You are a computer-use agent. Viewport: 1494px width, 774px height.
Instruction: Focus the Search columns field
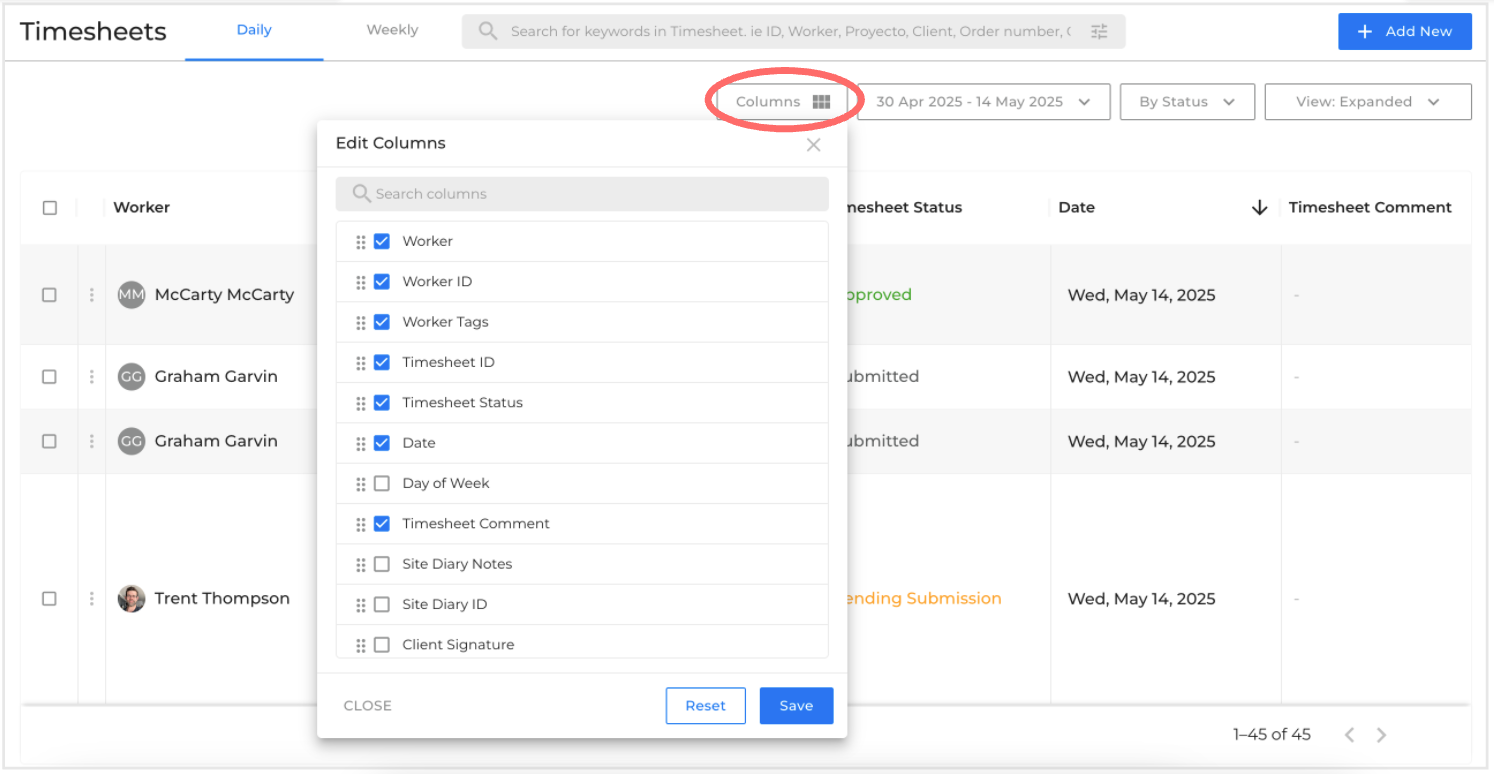coord(582,194)
